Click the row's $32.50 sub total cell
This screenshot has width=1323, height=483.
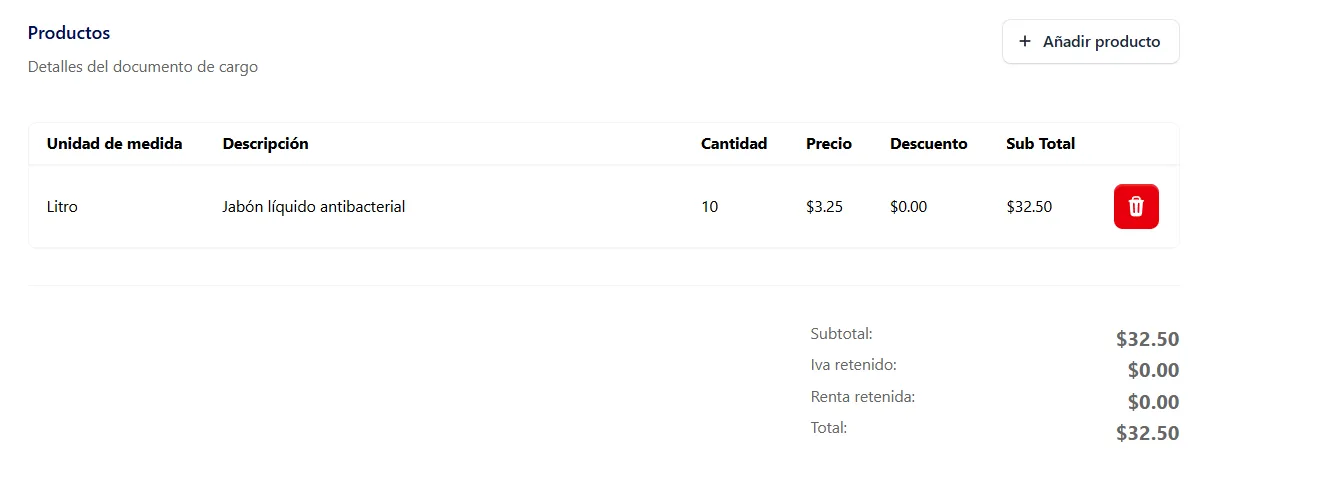[1029, 207]
